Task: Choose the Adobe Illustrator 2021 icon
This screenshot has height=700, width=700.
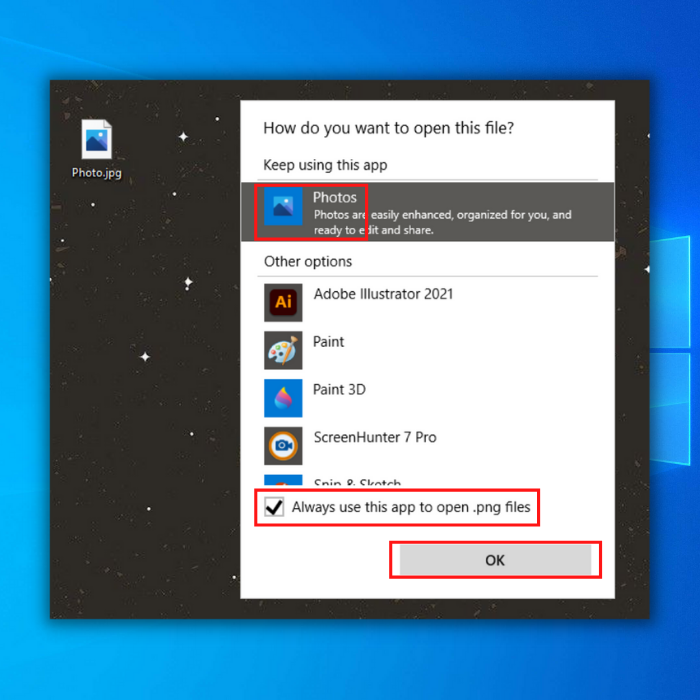Action: coord(283,302)
